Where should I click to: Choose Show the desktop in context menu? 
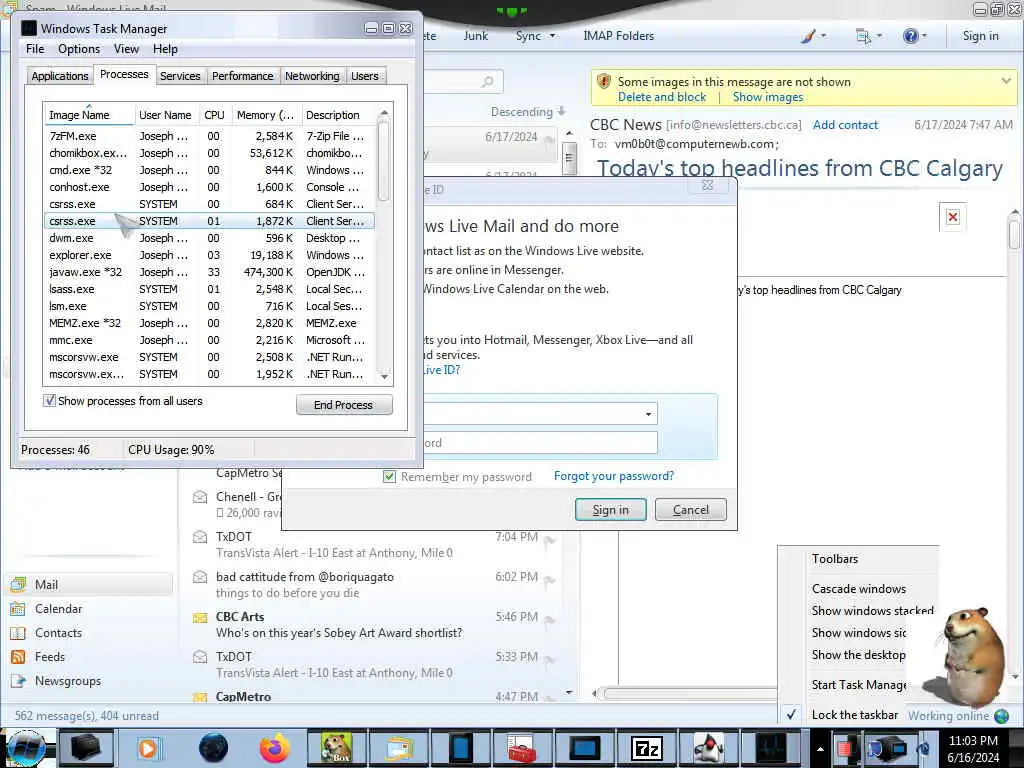tap(858, 655)
